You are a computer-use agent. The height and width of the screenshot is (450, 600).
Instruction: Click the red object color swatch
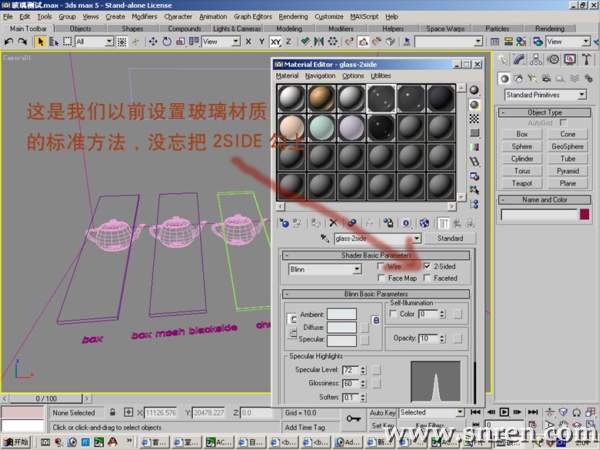coord(584,214)
